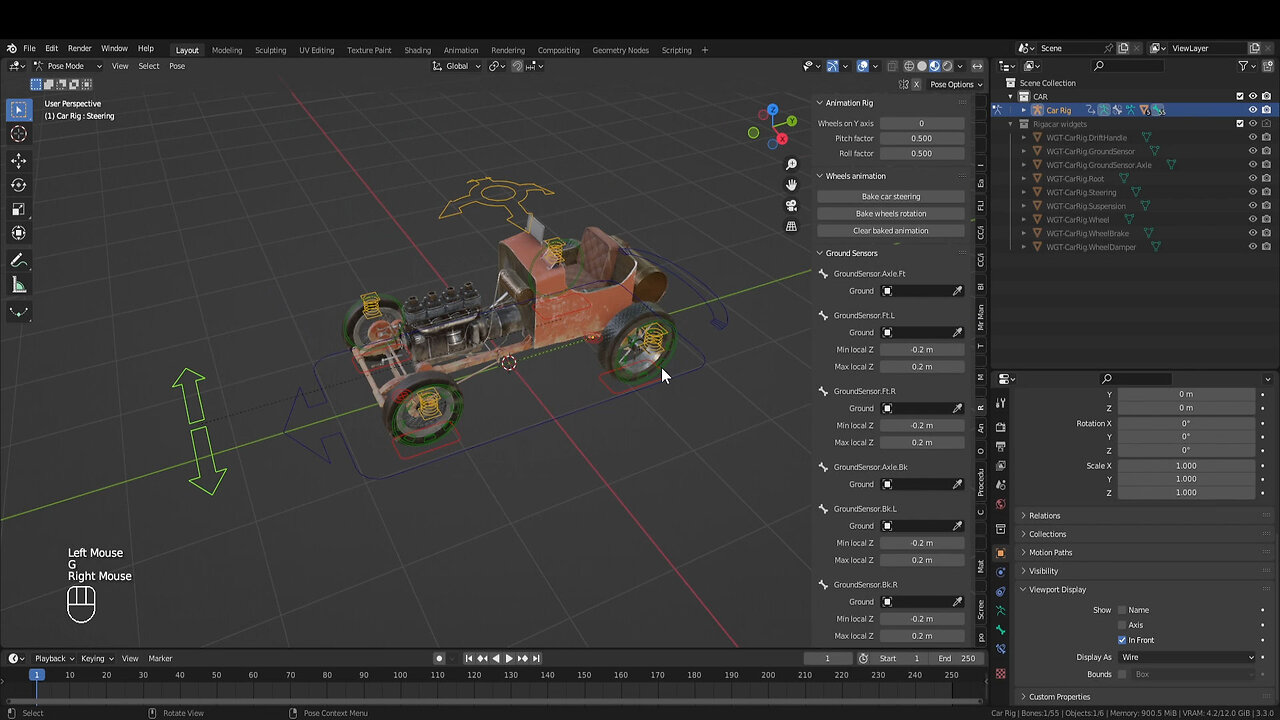Select the Scale tool in the toolbar
Image resolution: width=1280 pixels, height=720 pixels.
[18, 209]
